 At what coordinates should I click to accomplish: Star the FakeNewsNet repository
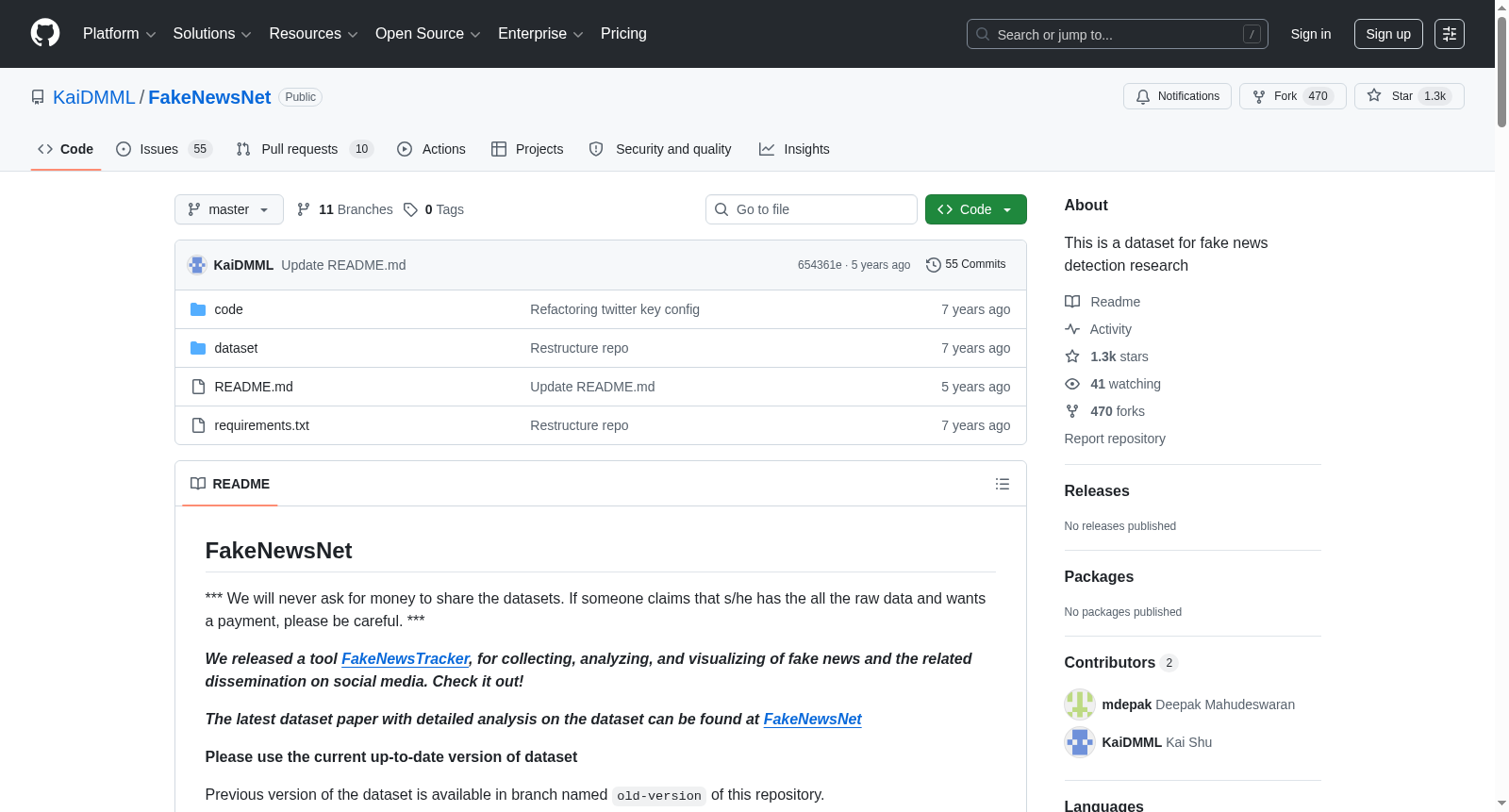coord(1409,96)
